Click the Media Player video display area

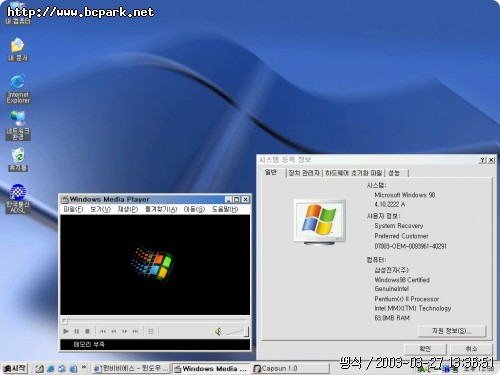click(x=155, y=265)
